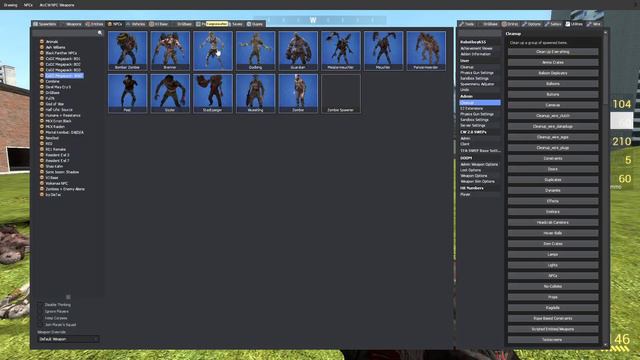Click the Ammo Crates cleanup button
The width and height of the screenshot is (640, 360).
[x=553, y=62]
